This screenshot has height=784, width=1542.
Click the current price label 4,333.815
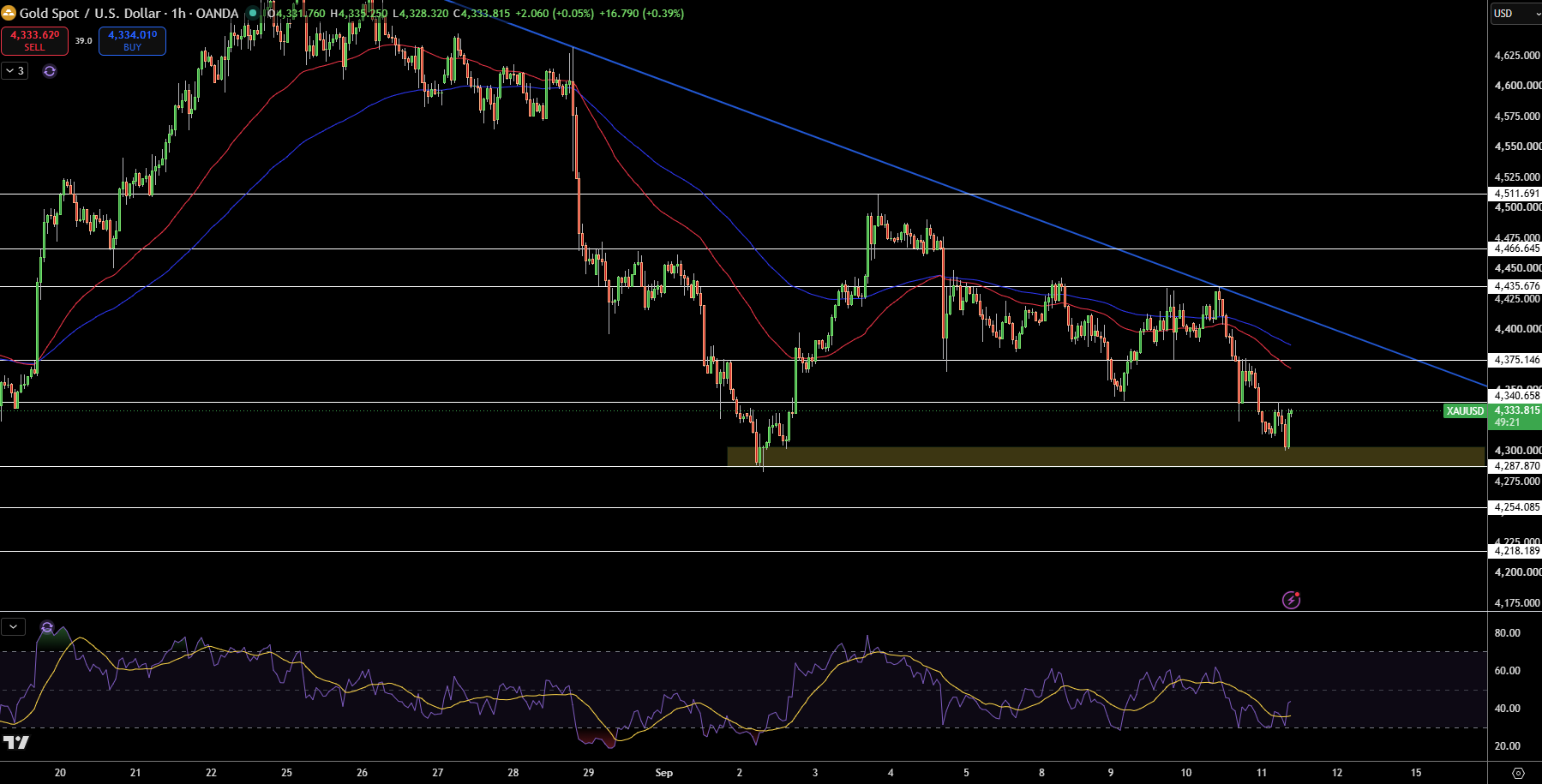point(1517,410)
